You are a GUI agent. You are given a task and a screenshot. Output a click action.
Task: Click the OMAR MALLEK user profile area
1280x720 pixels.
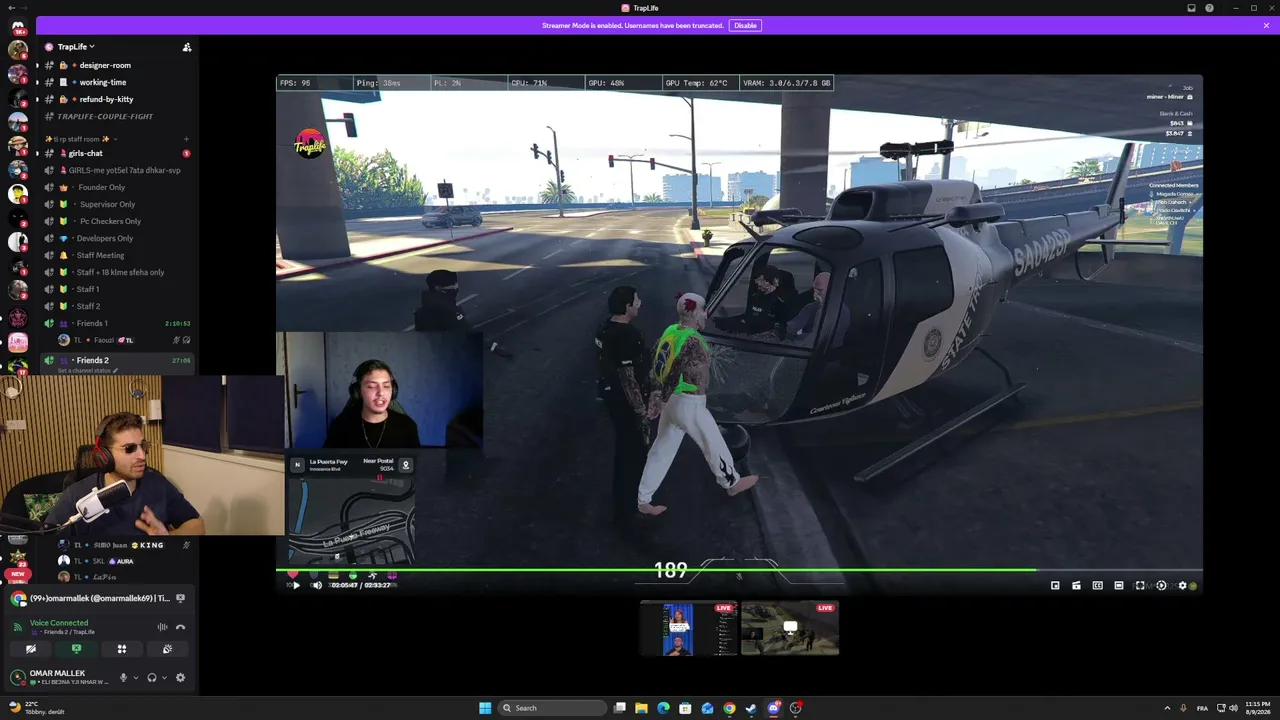click(x=62, y=677)
